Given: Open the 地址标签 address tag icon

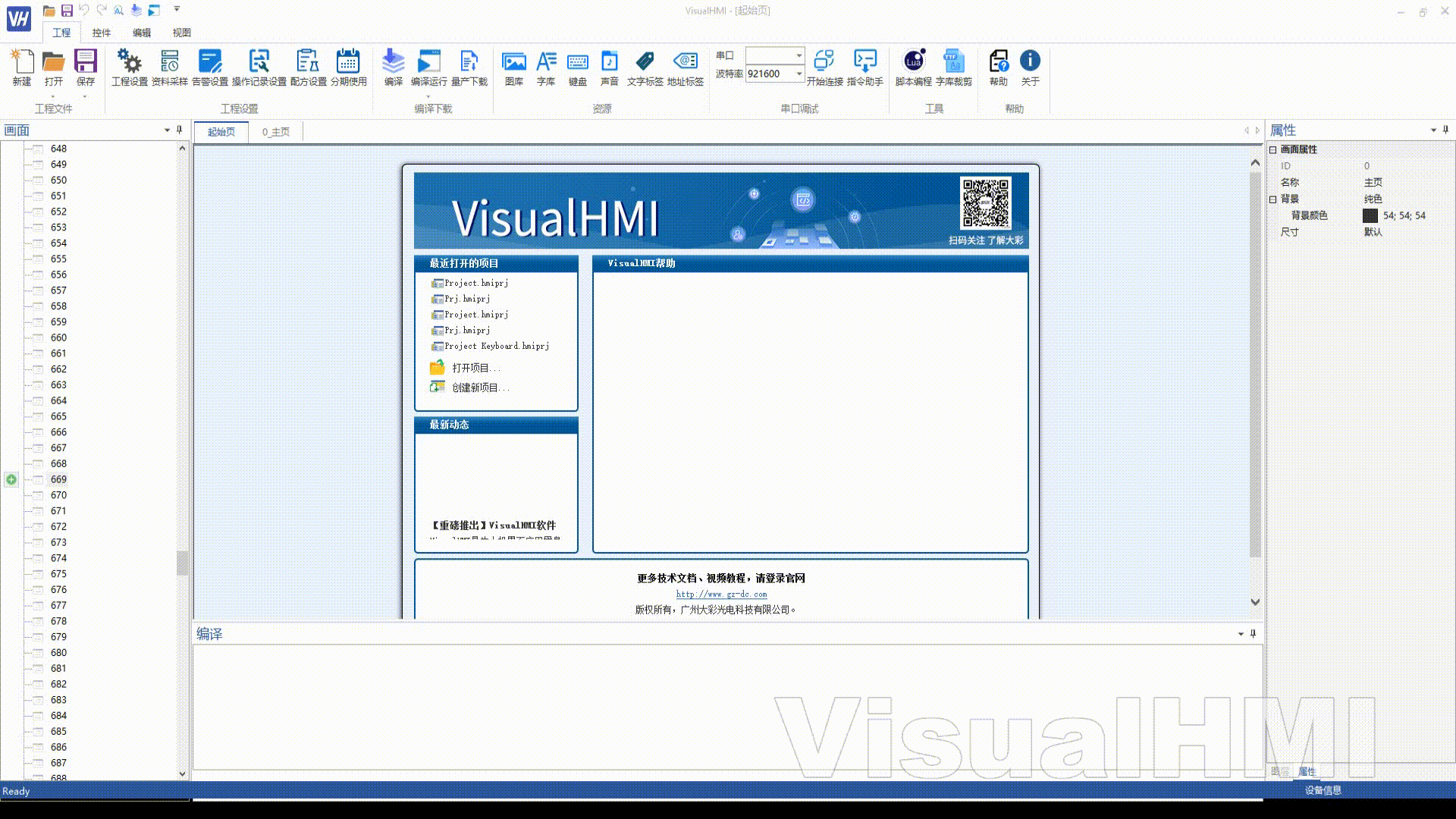Looking at the screenshot, I should point(685,62).
